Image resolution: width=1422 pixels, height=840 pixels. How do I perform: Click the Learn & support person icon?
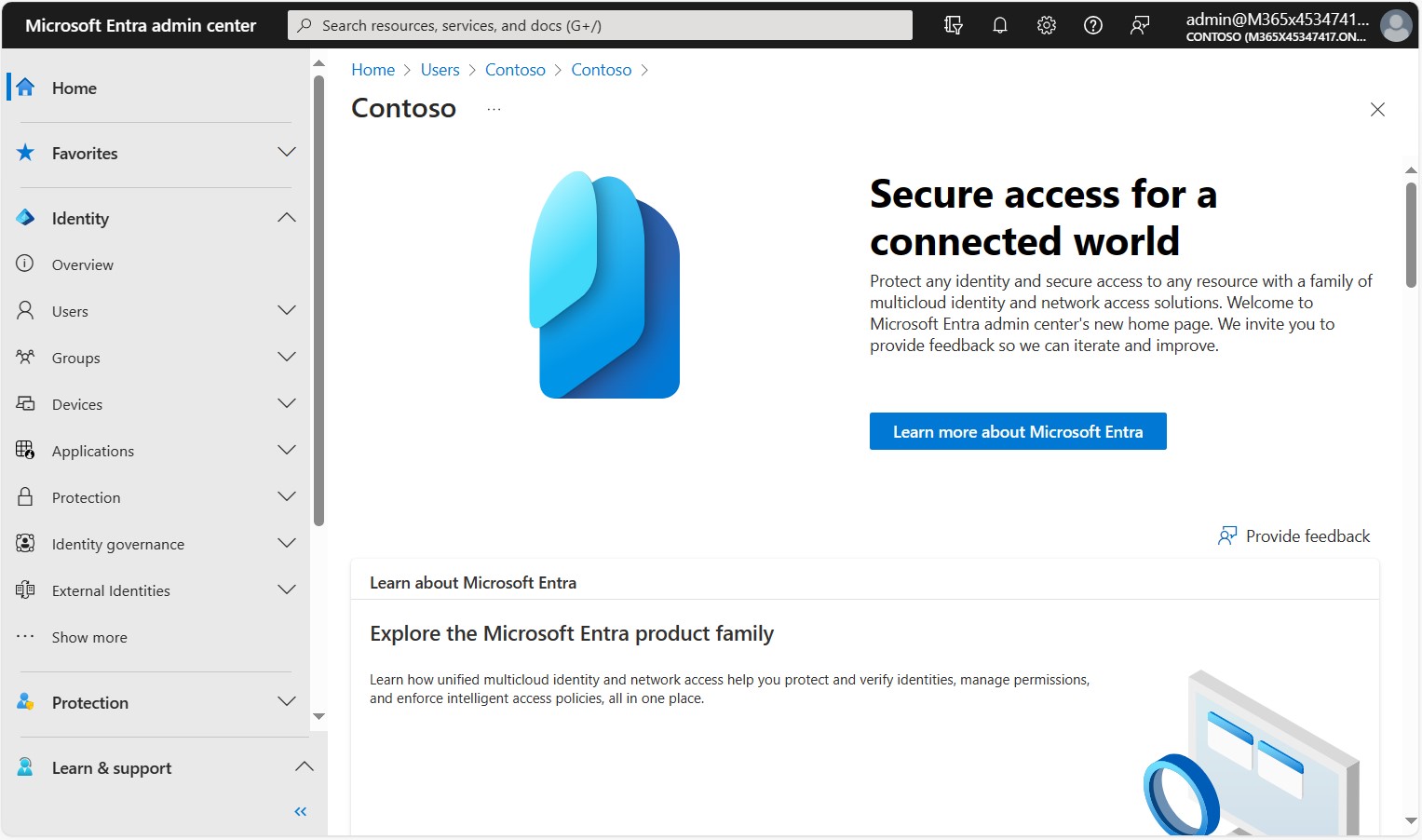click(x=25, y=767)
